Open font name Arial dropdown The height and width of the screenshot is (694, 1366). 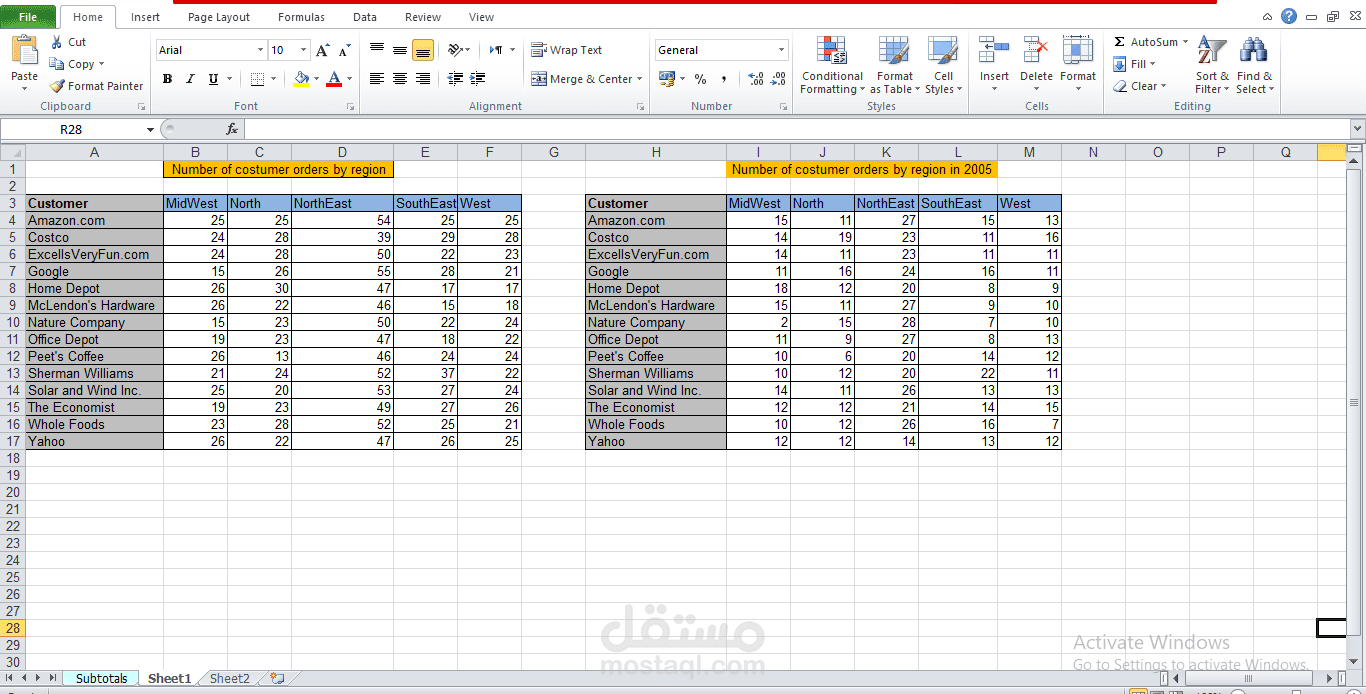[260, 50]
